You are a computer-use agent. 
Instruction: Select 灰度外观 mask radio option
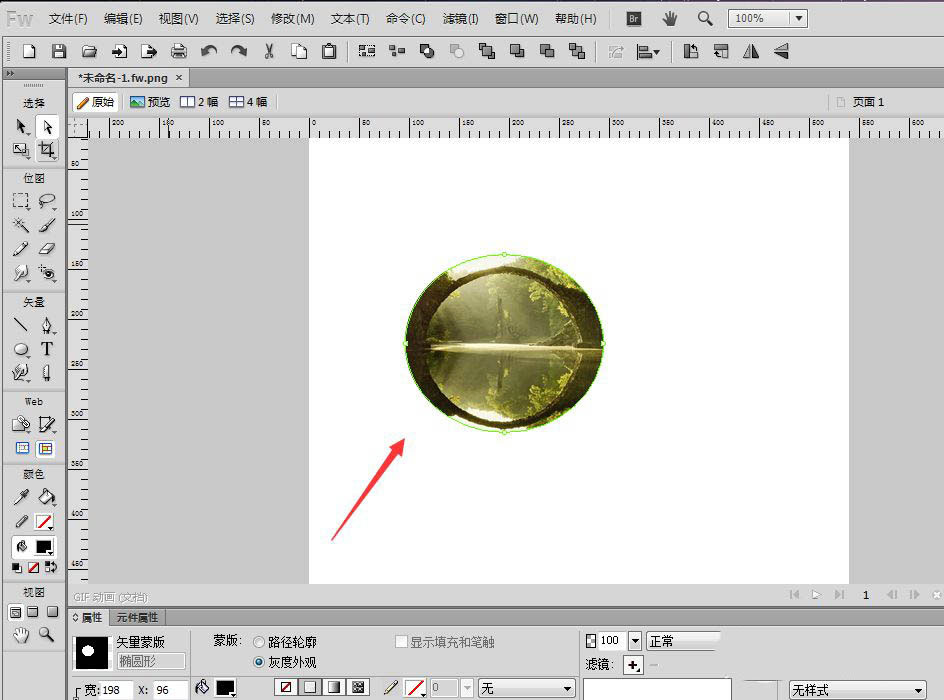(x=259, y=662)
